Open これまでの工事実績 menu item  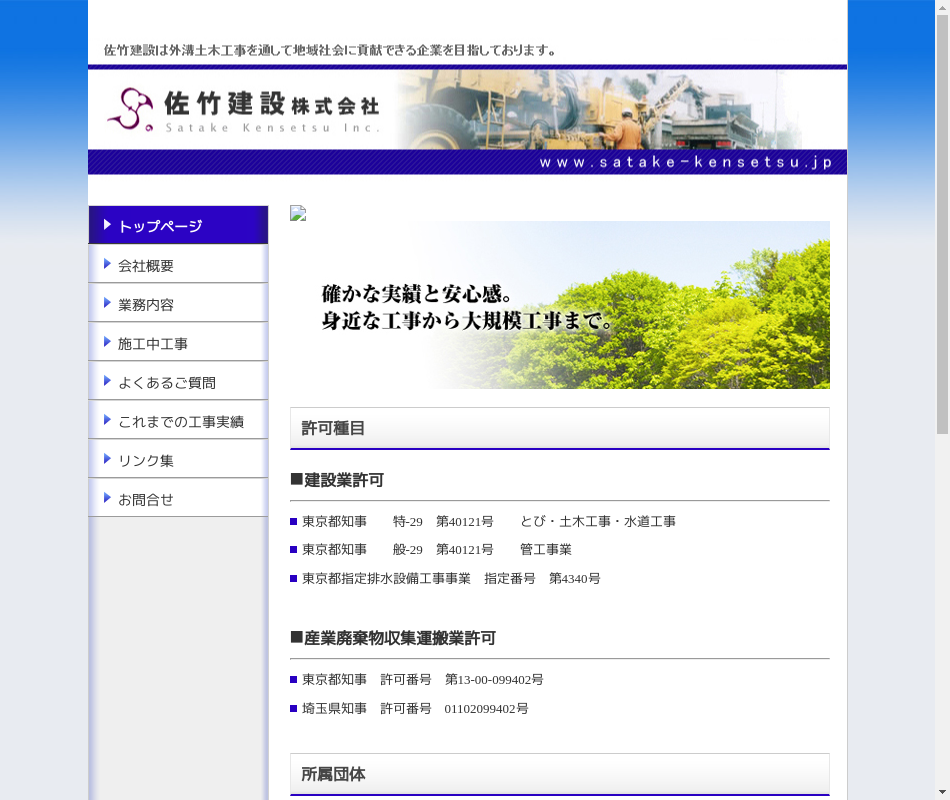(x=180, y=422)
